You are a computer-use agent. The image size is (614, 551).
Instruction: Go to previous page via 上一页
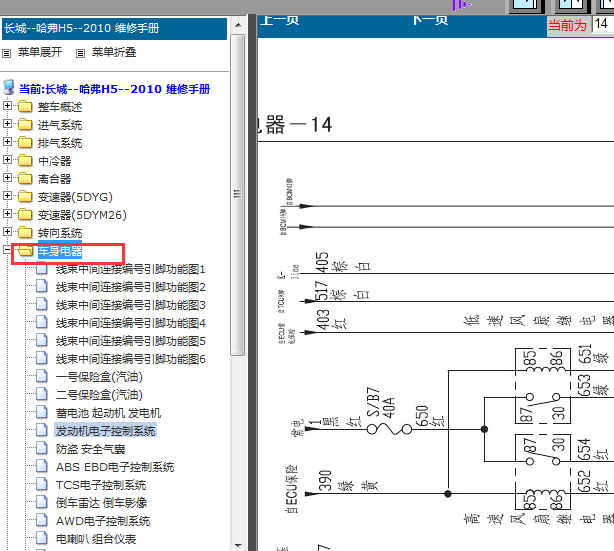coord(280,20)
